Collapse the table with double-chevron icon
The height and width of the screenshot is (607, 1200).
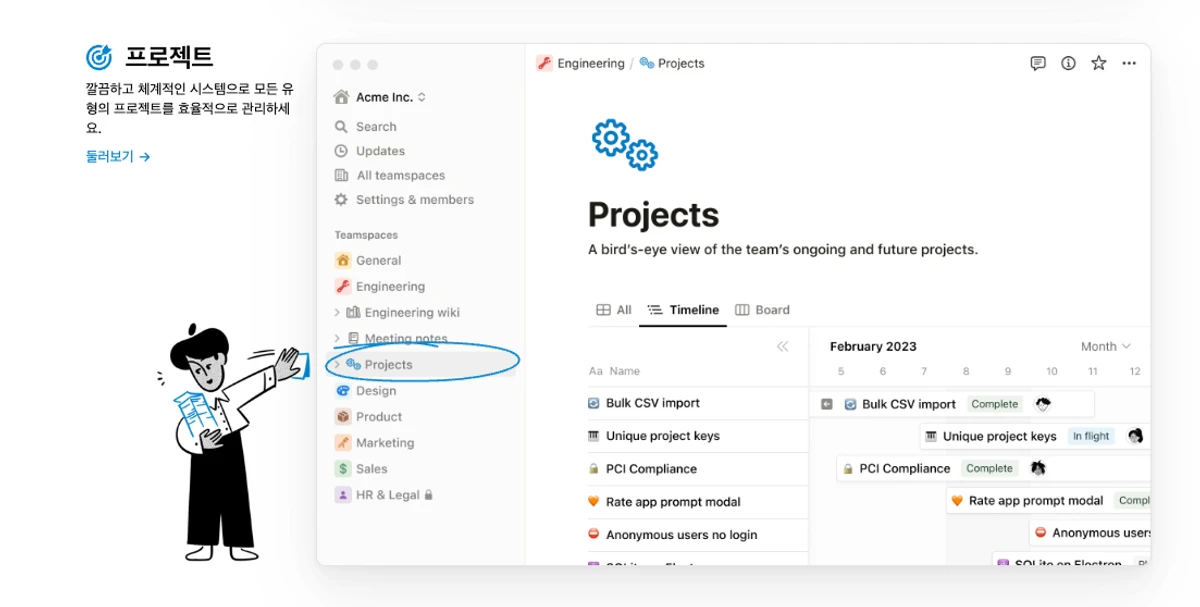pyautogui.click(x=783, y=347)
